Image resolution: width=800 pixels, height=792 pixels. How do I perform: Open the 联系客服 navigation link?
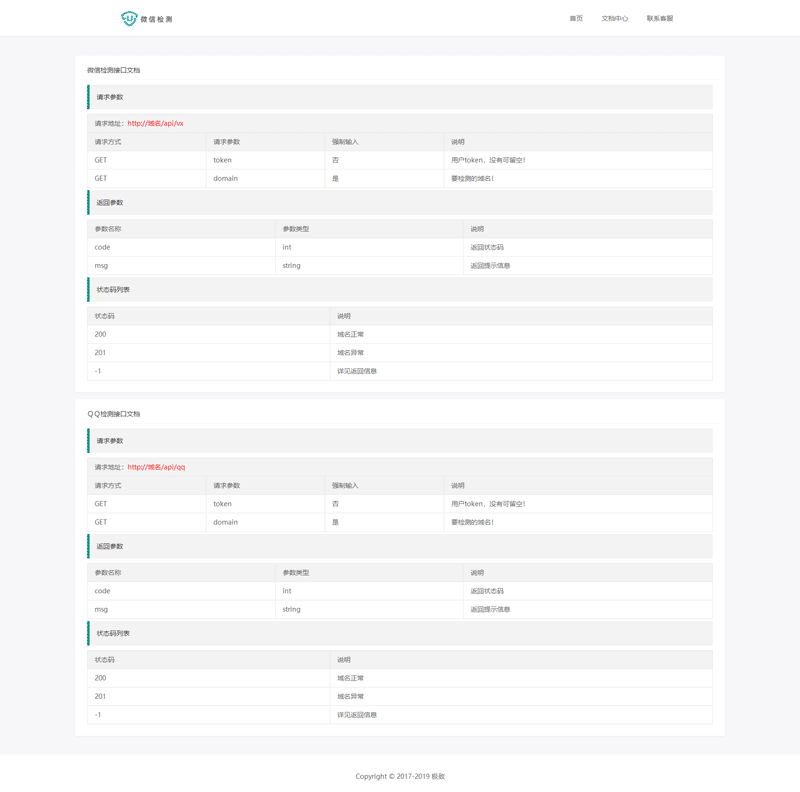point(660,19)
